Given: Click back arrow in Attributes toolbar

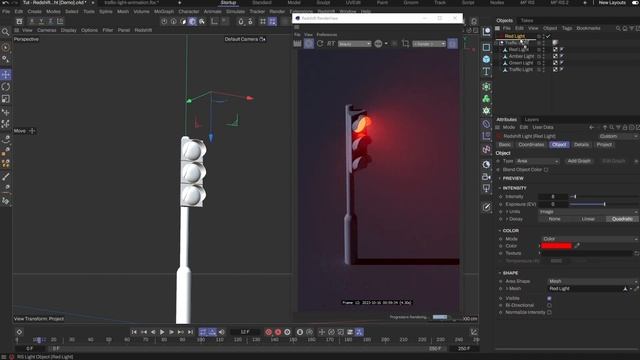Looking at the screenshot, I should pos(591,127).
